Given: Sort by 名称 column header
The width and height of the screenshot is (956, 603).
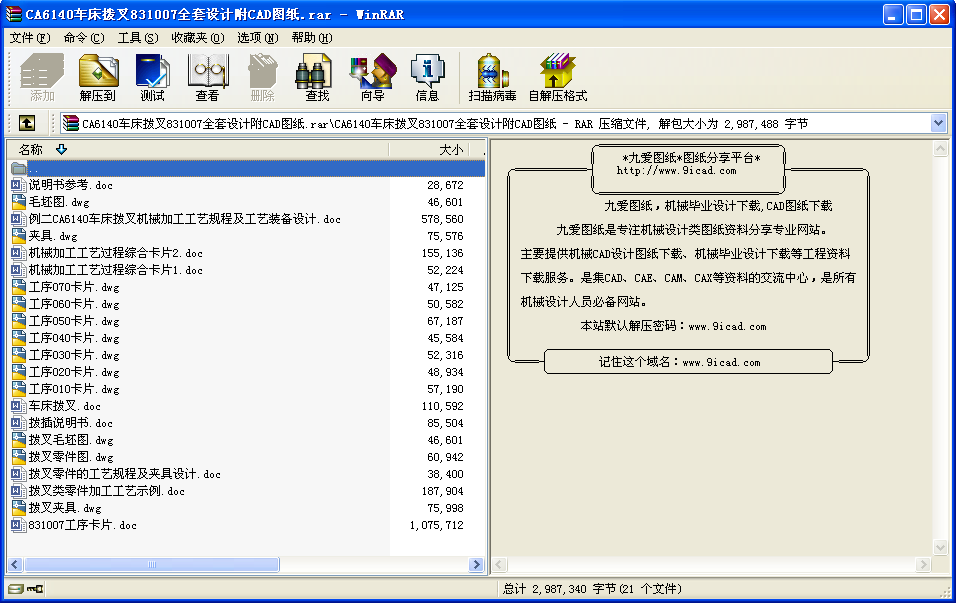Looking at the screenshot, I should pos(32,149).
